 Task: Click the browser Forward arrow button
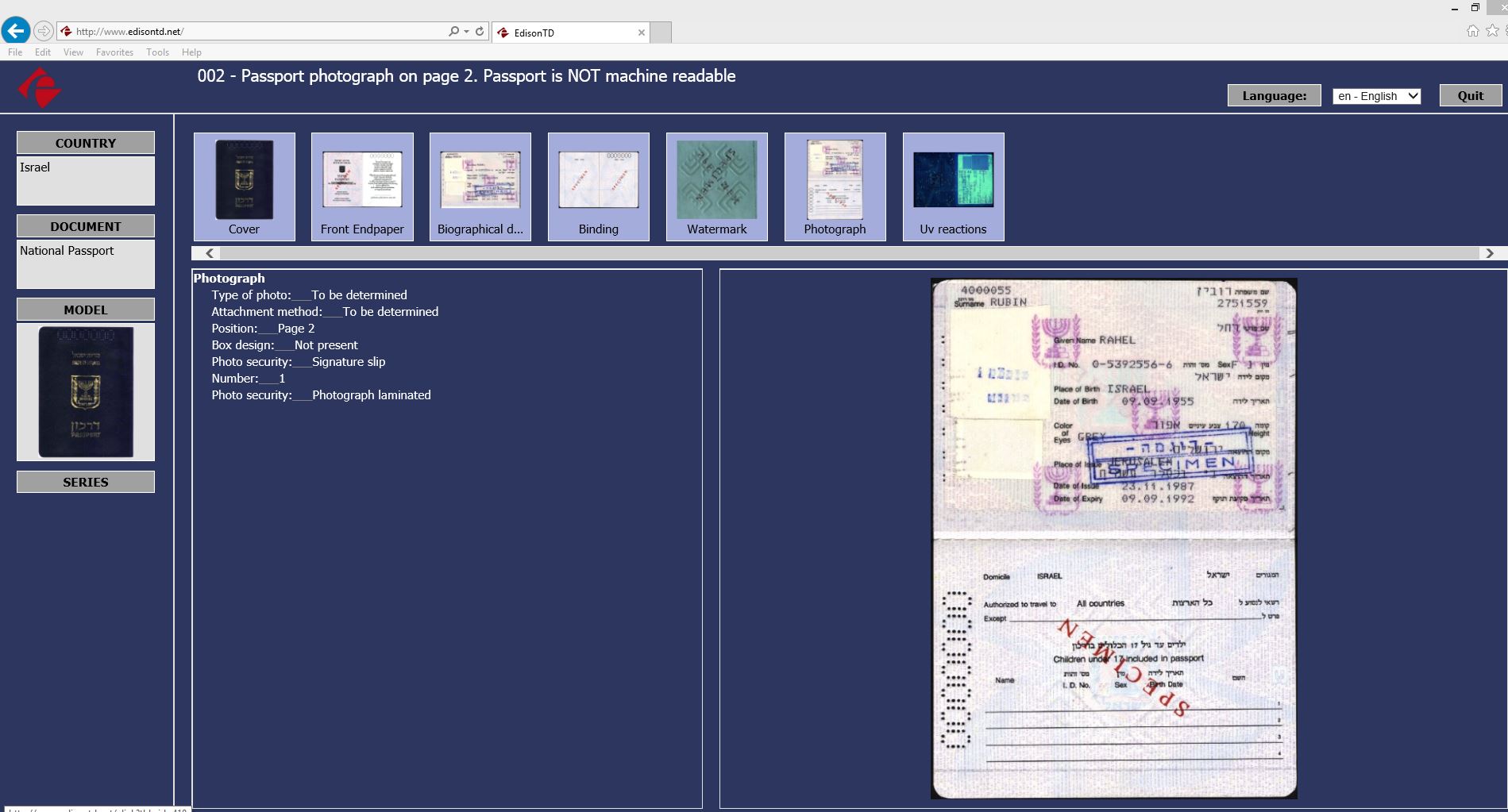pos(44,31)
